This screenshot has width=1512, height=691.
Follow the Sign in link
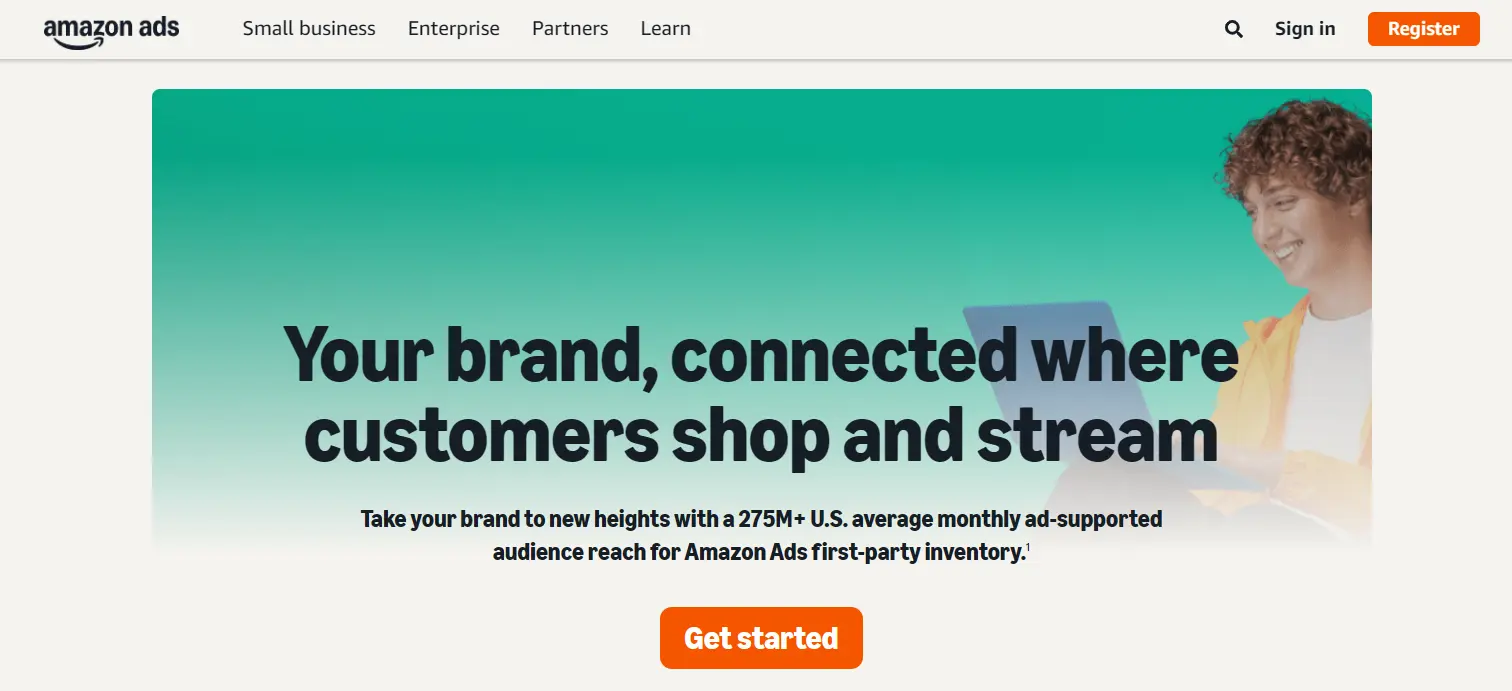(x=1305, y=29)
